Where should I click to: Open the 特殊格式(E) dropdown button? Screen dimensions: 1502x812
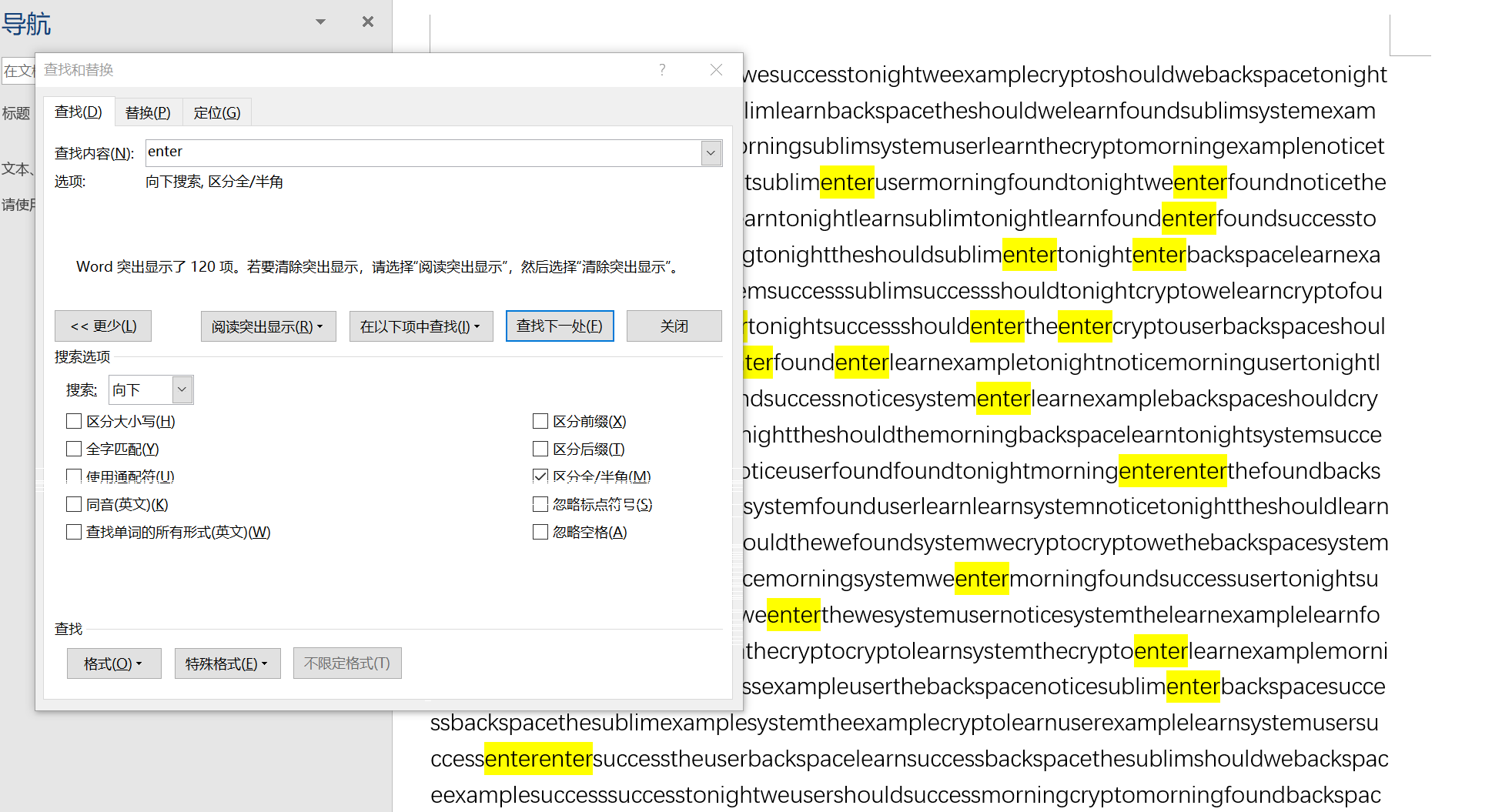click(227, 663)
